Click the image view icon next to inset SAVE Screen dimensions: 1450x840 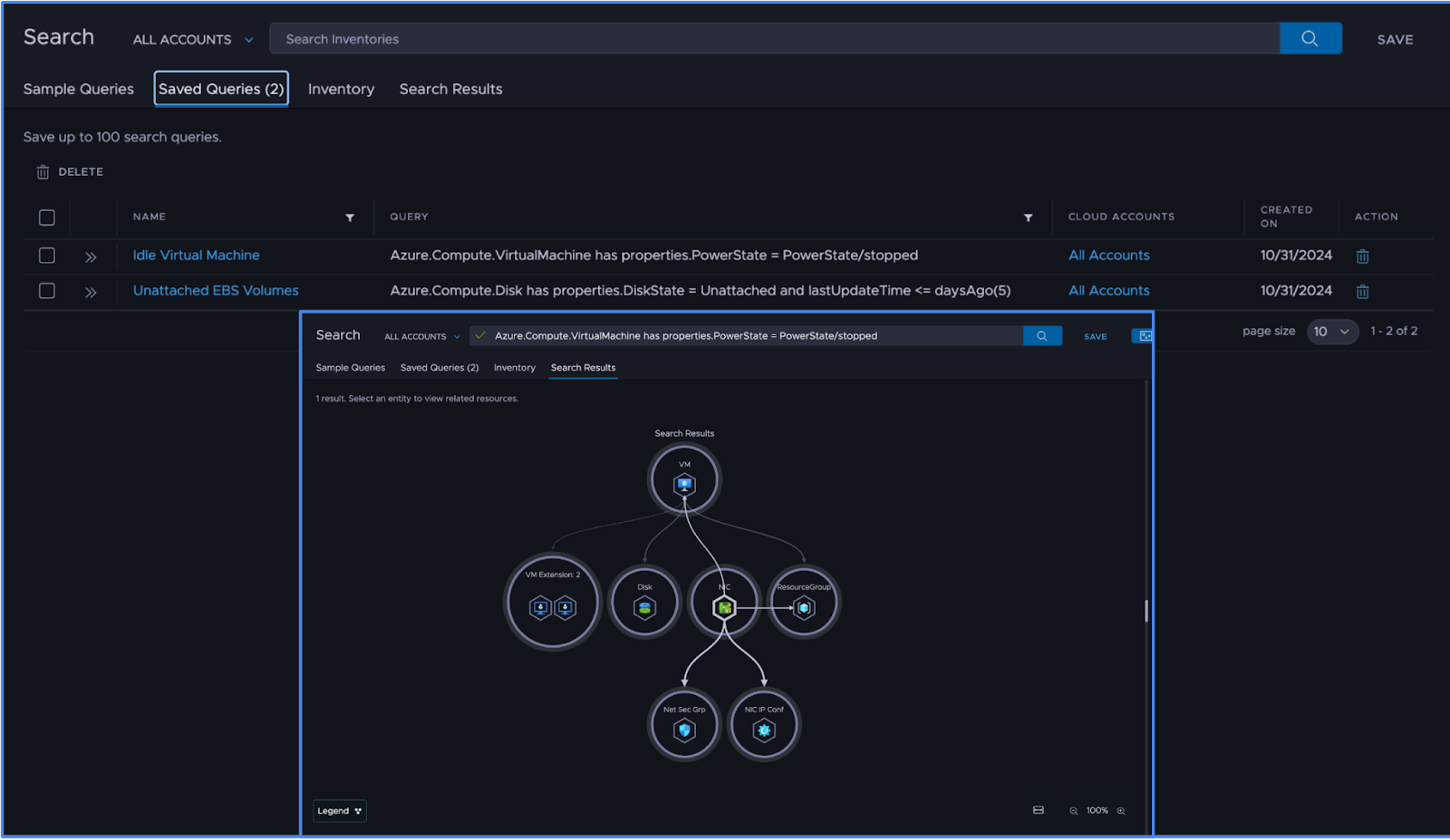coord(1145,336)
